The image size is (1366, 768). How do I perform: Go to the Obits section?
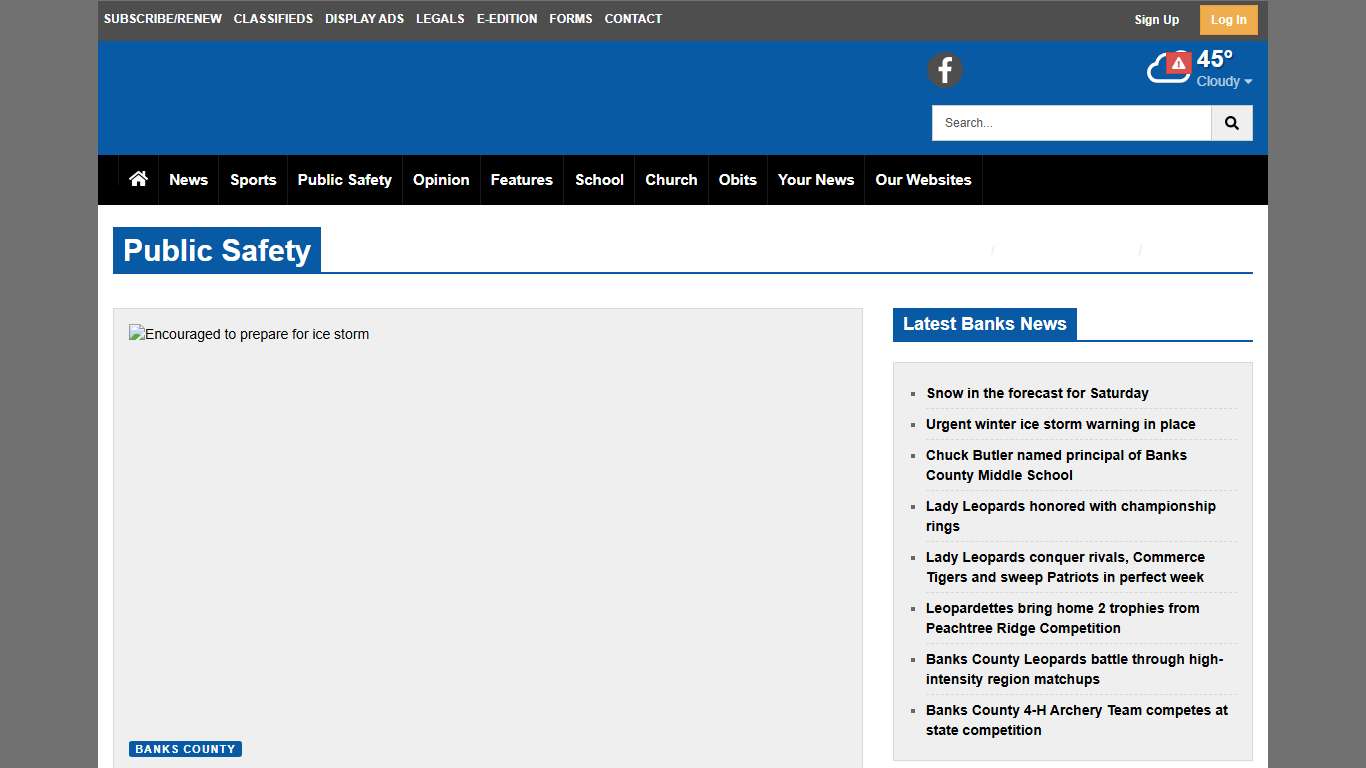pos(737,180)
